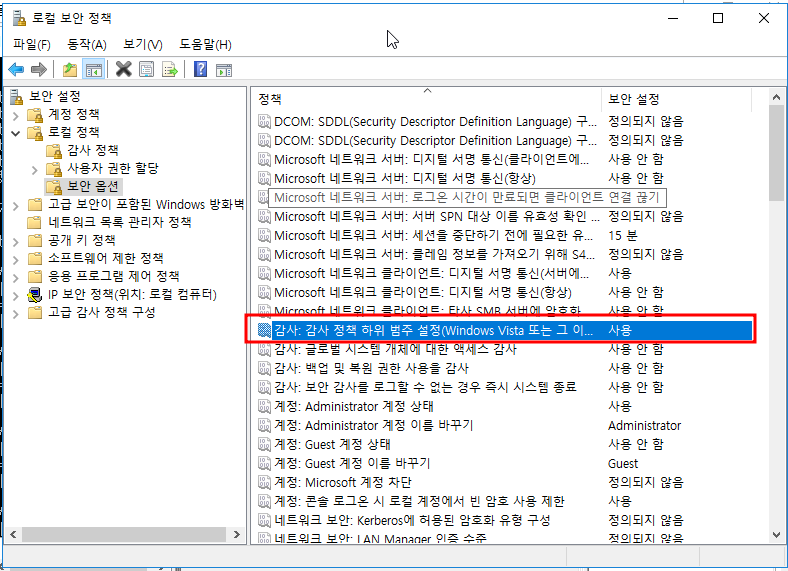Go back with the blue left arrow
Screen dimensions: 788x571
[x=16, y=69]
